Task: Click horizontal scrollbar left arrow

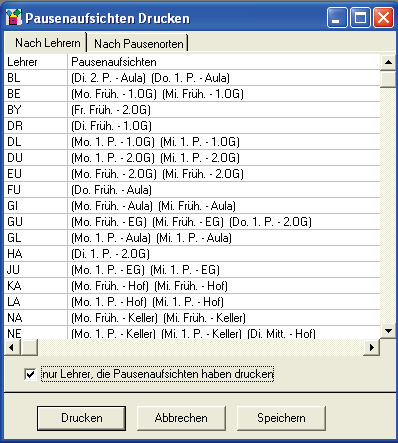Action: point(12,347)
